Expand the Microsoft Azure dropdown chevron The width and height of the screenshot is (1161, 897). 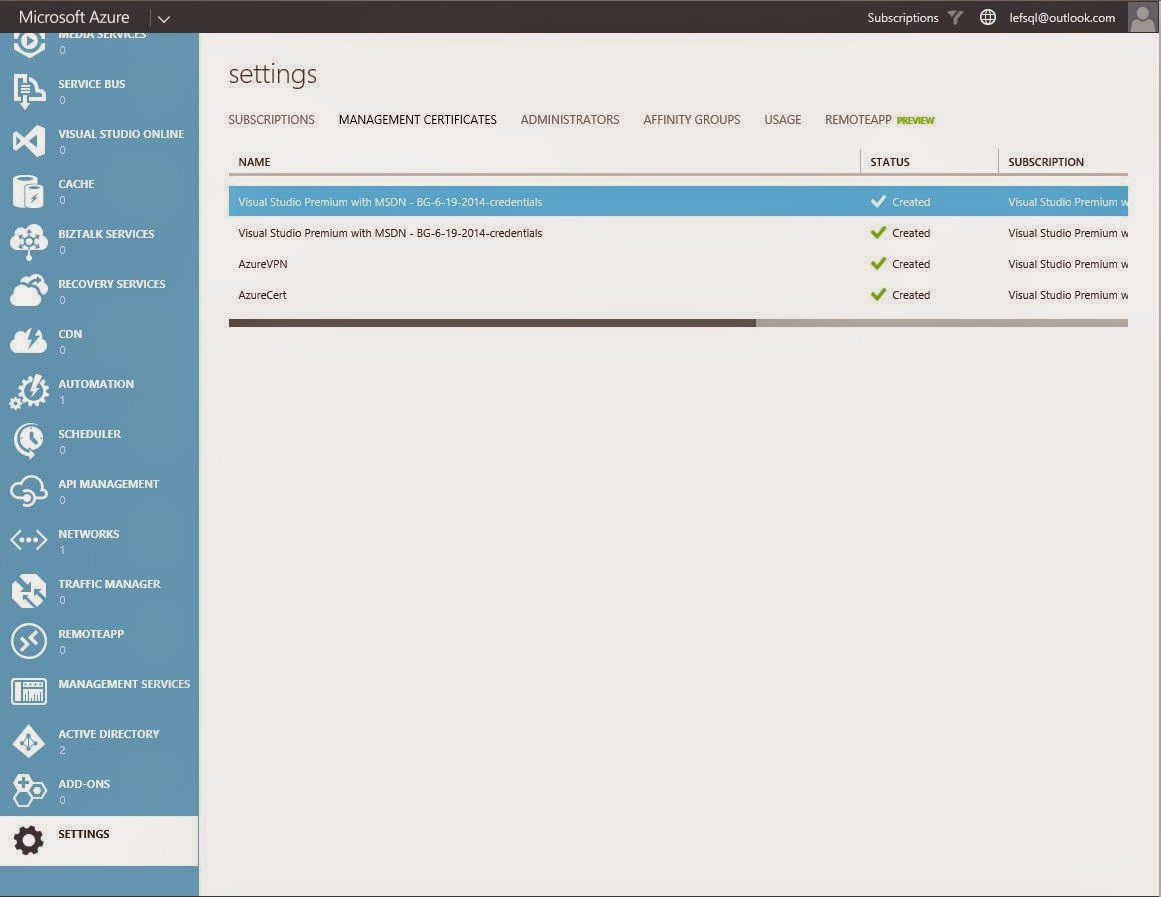[x=164, y=19]
